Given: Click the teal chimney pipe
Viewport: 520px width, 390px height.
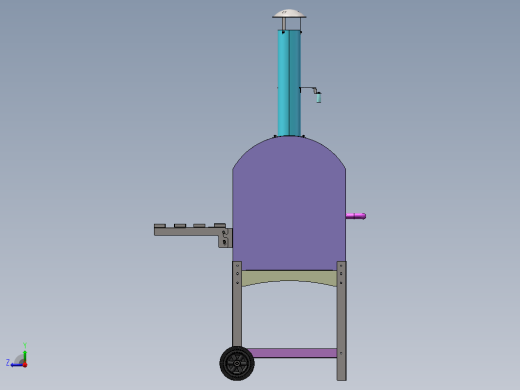Looking at the screenshot, I should (289, 83).
